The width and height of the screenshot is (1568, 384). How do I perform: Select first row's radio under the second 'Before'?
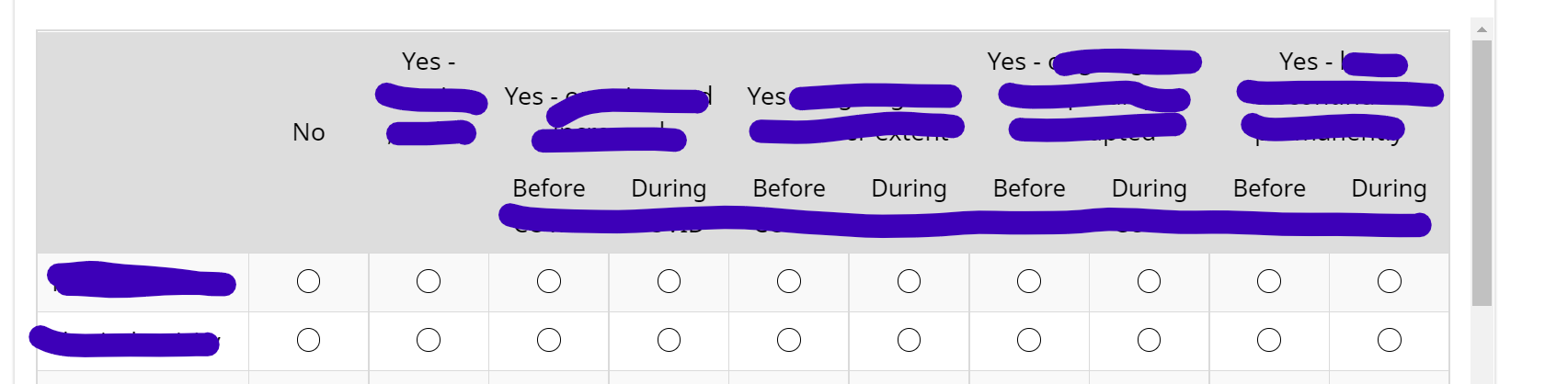(789, 281)
